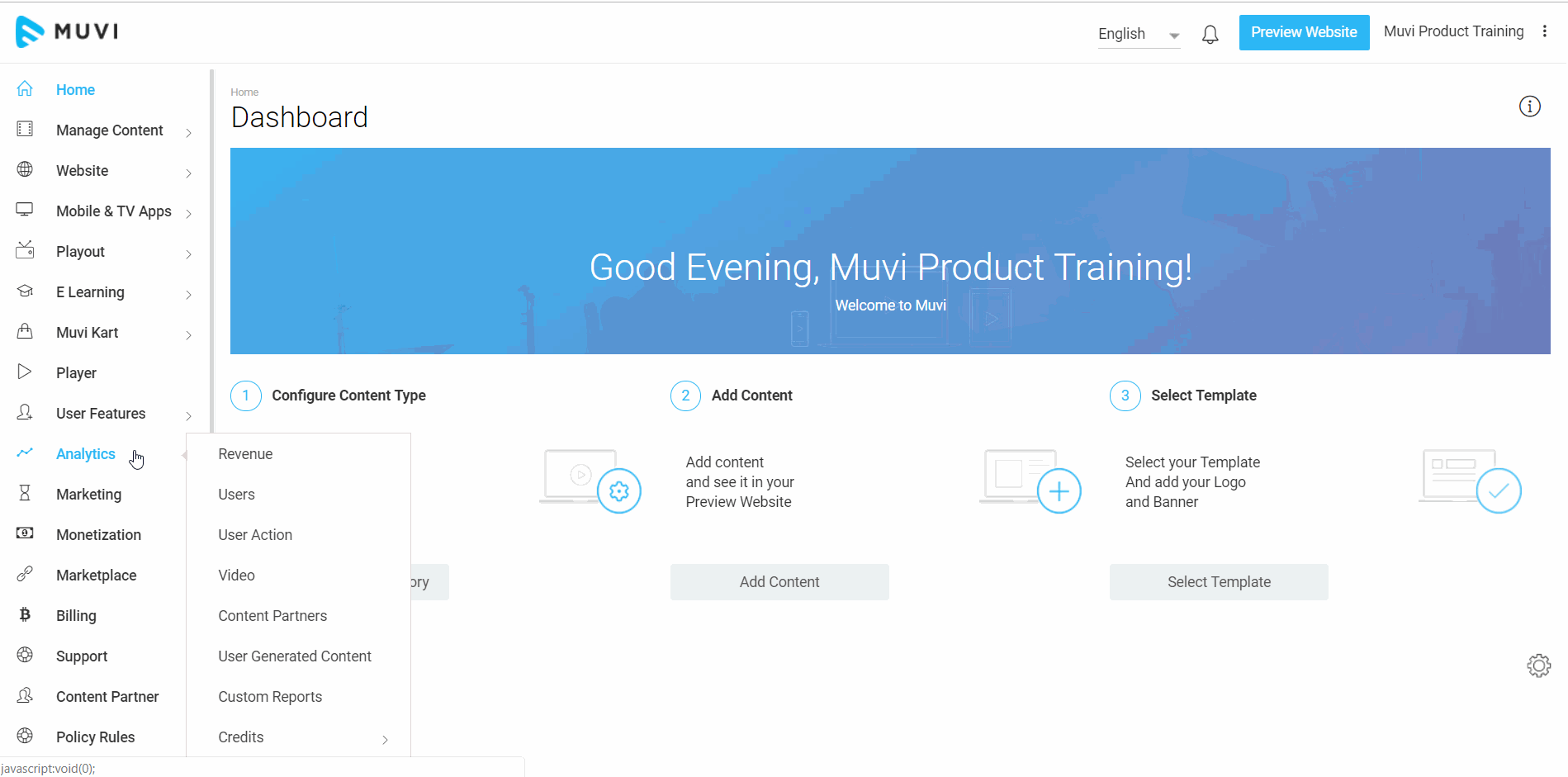Click the Billing bitcoin icon

point(25,614)
